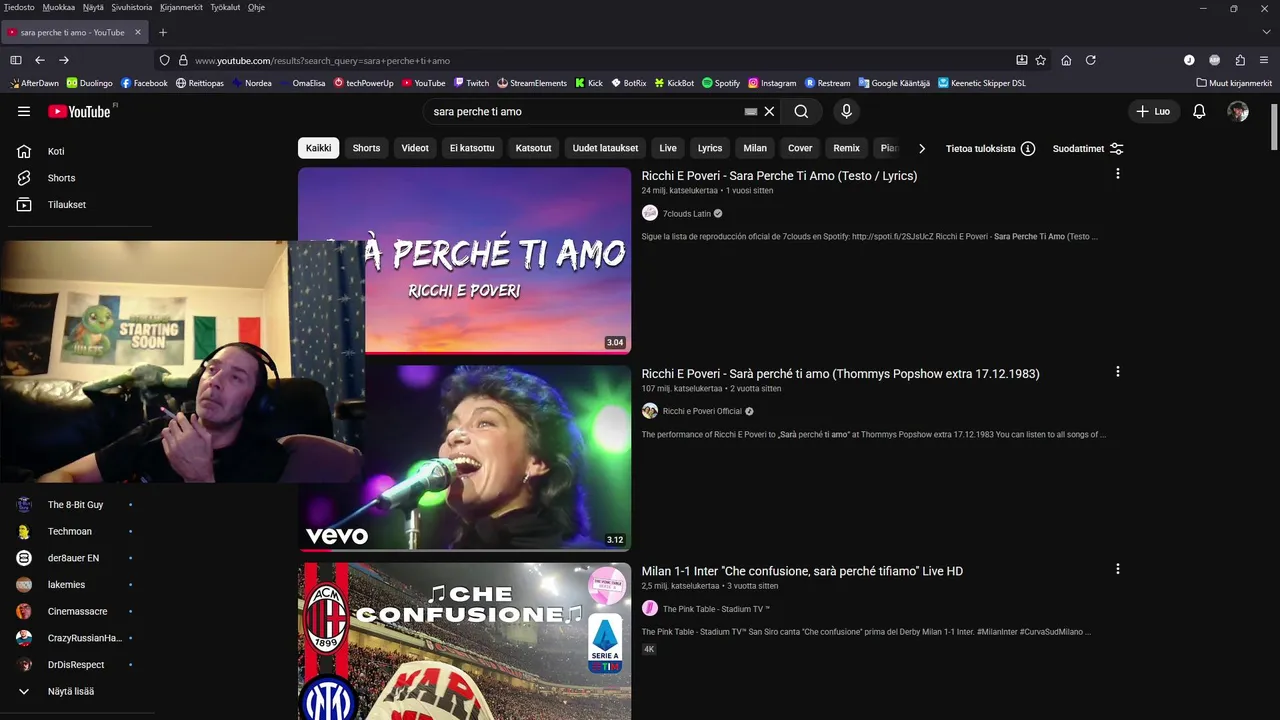Select the Ei katsottu filter chip
The width and height of the screenshot is (1280, 720).
[472, 148]
